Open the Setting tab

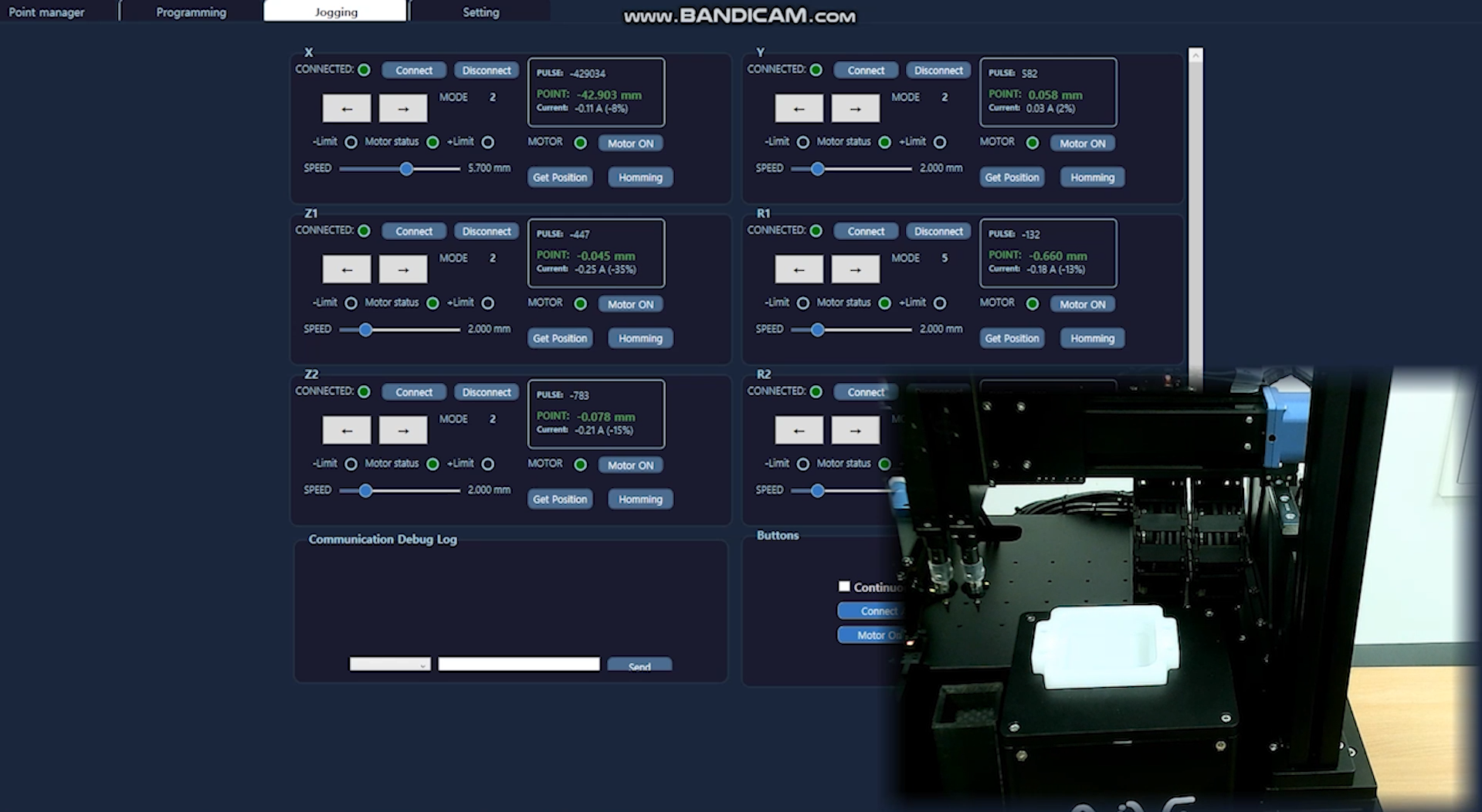click(480, 12)
